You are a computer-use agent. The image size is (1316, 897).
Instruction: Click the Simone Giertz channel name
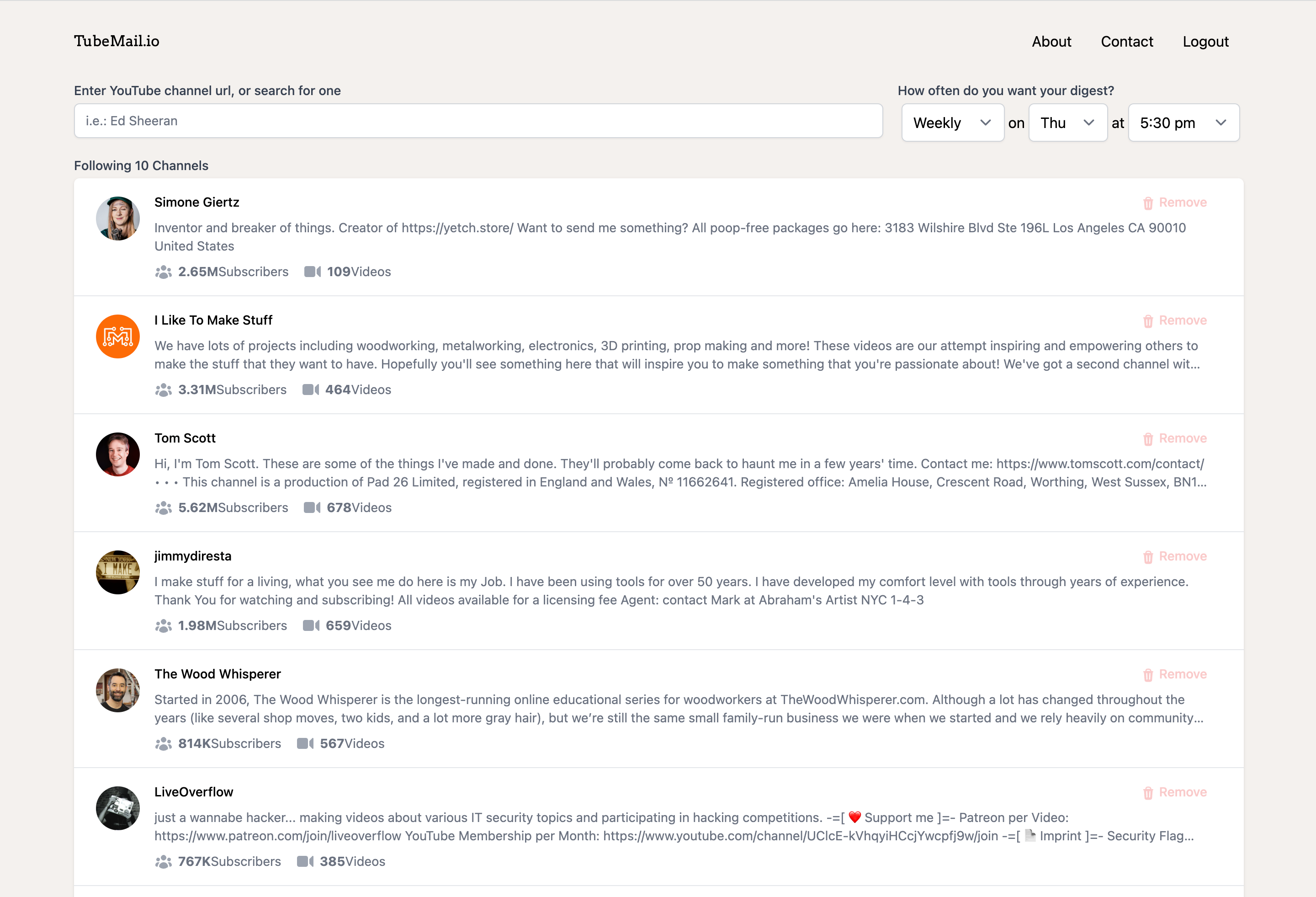[x=197, y=202]
